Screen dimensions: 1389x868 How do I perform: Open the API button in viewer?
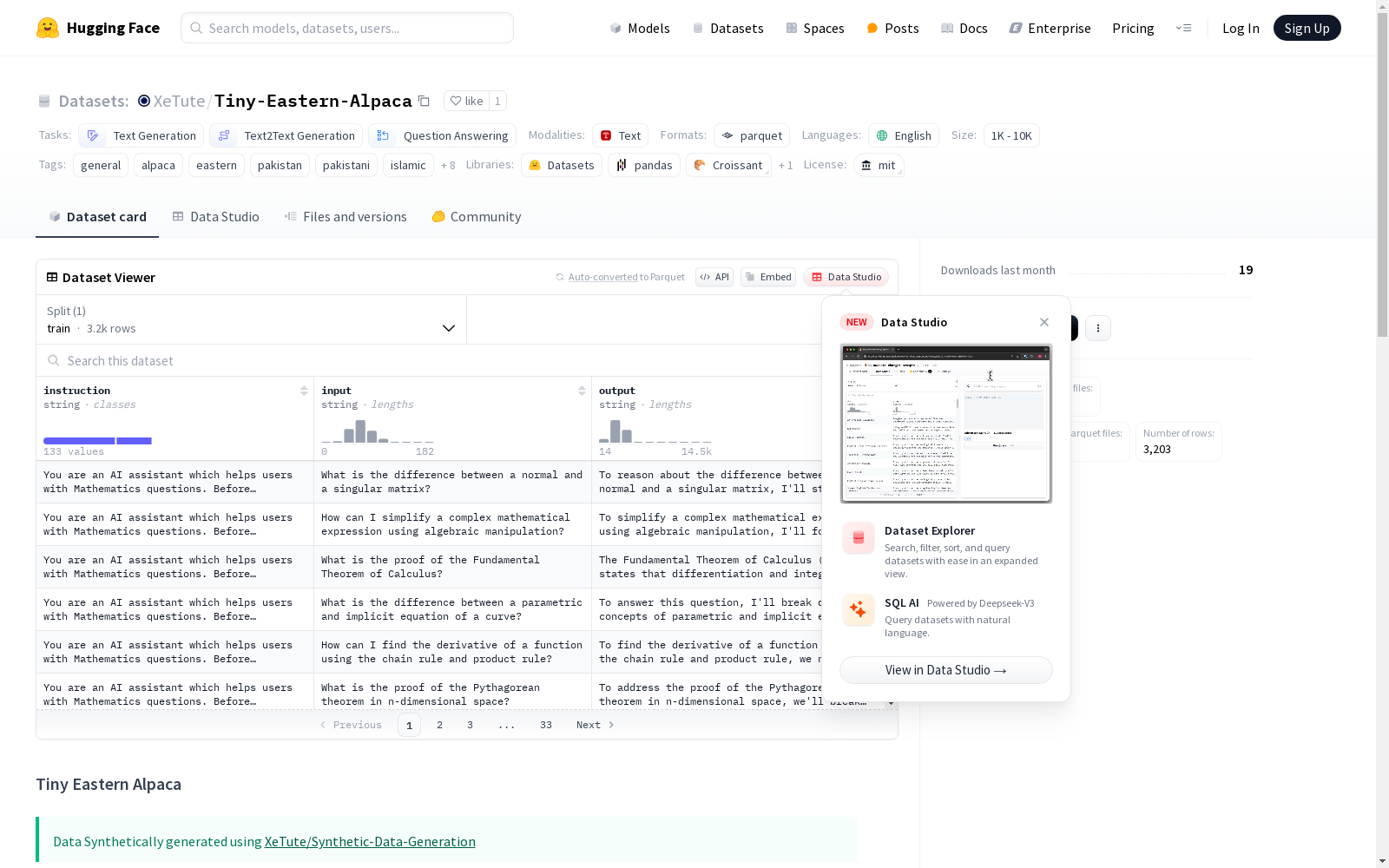(714, 277)
